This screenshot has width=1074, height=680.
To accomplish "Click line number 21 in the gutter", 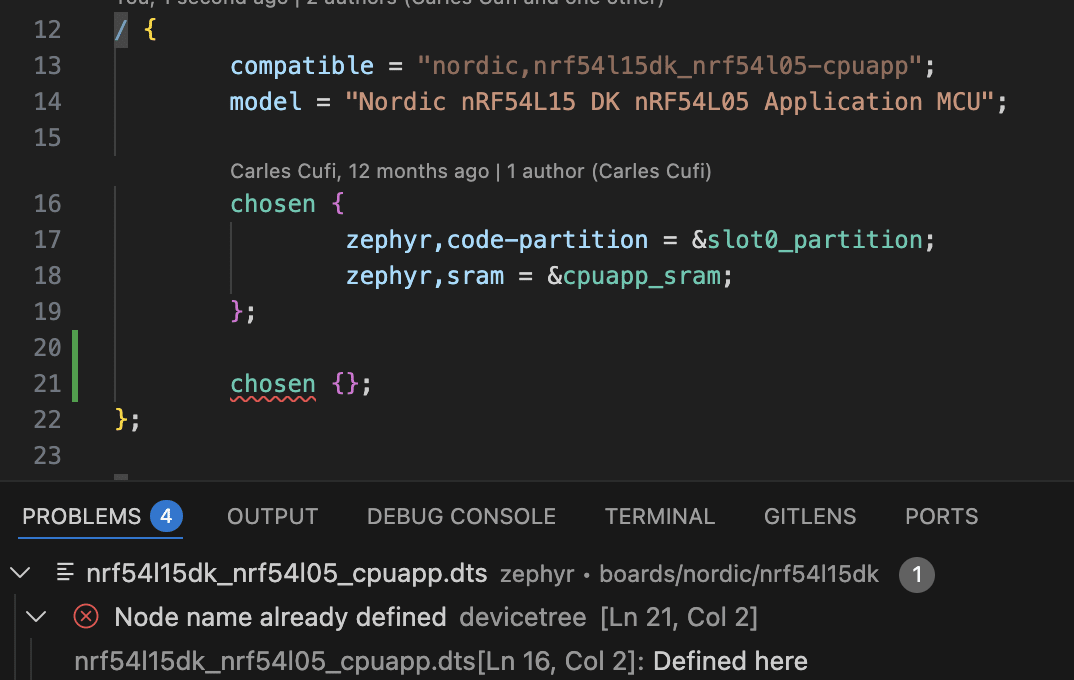I will (x=47, y=383).
